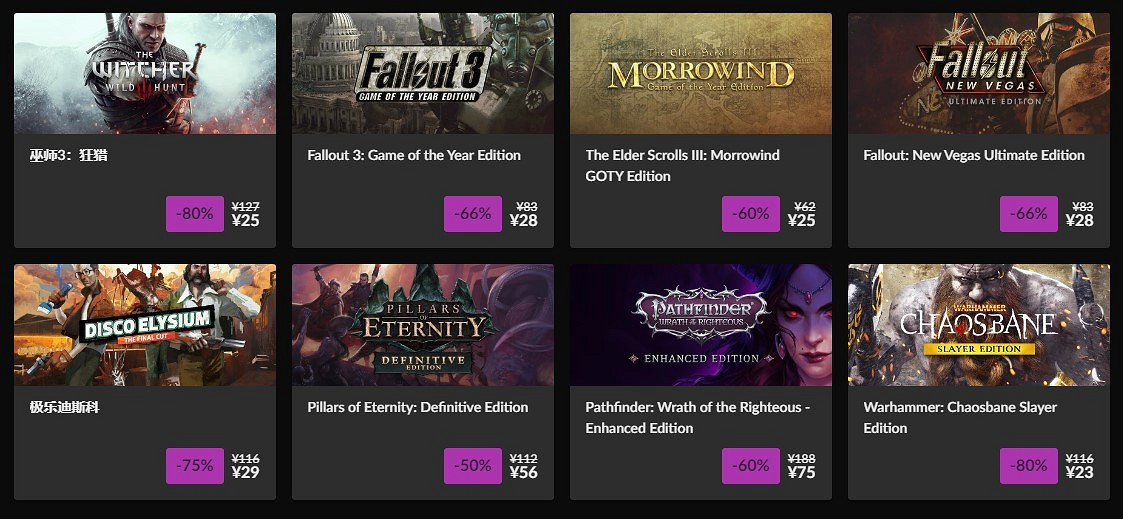Open Pillars of Eternity cover image
The image size is (1123, 519).
pyautogui.click(x=423, y=325)
